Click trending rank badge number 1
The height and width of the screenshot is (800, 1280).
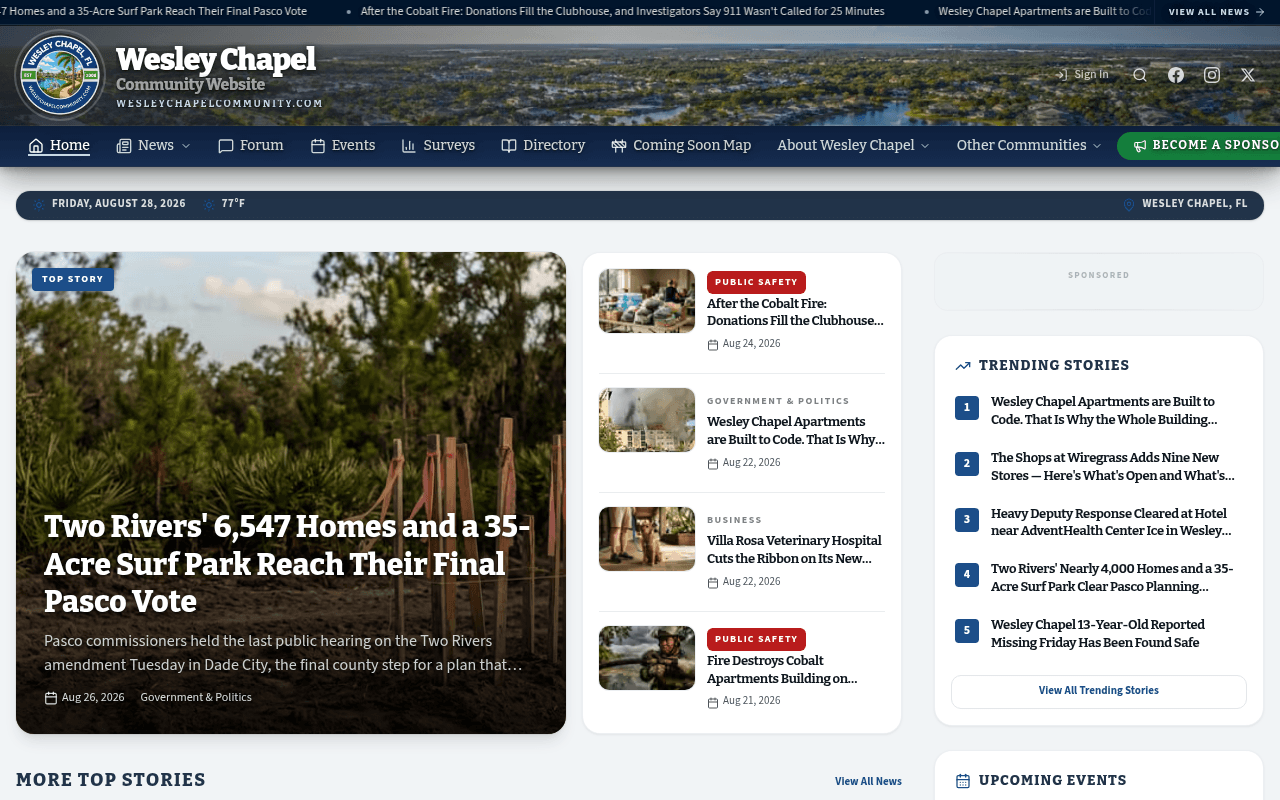tap(967, 408)
